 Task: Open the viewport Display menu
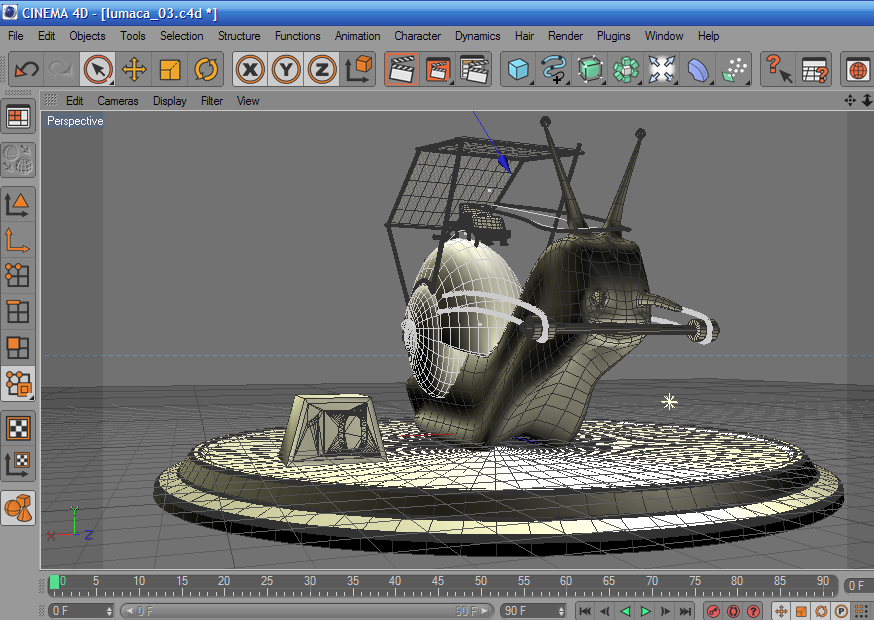tap(170, 101)
